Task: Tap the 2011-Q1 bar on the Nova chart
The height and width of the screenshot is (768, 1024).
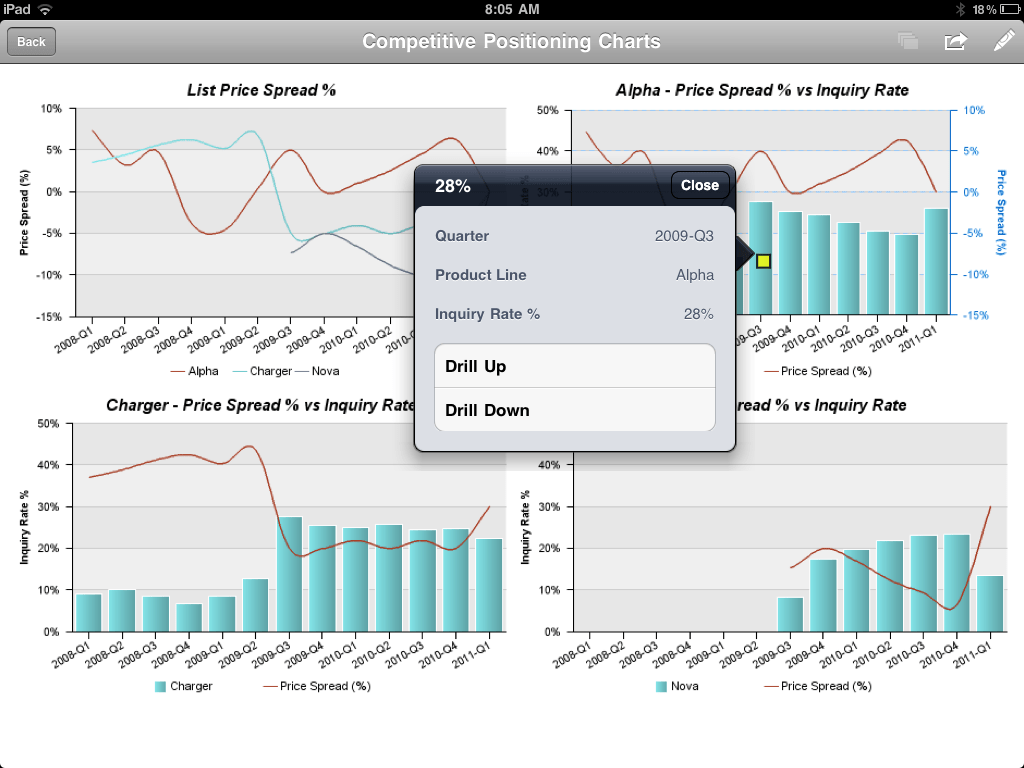Action: (x=988, y=605)
